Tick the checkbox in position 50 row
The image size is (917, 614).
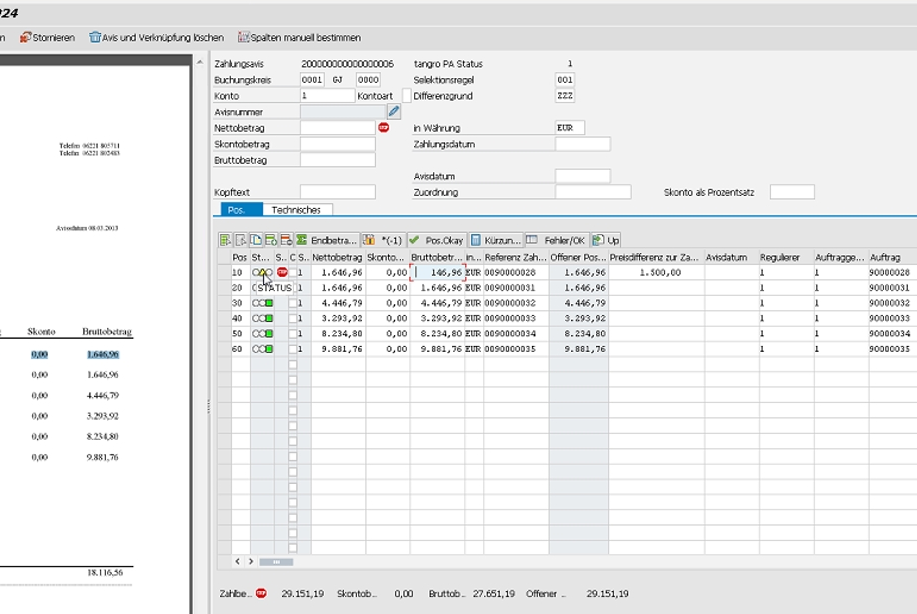click(293, 334)
